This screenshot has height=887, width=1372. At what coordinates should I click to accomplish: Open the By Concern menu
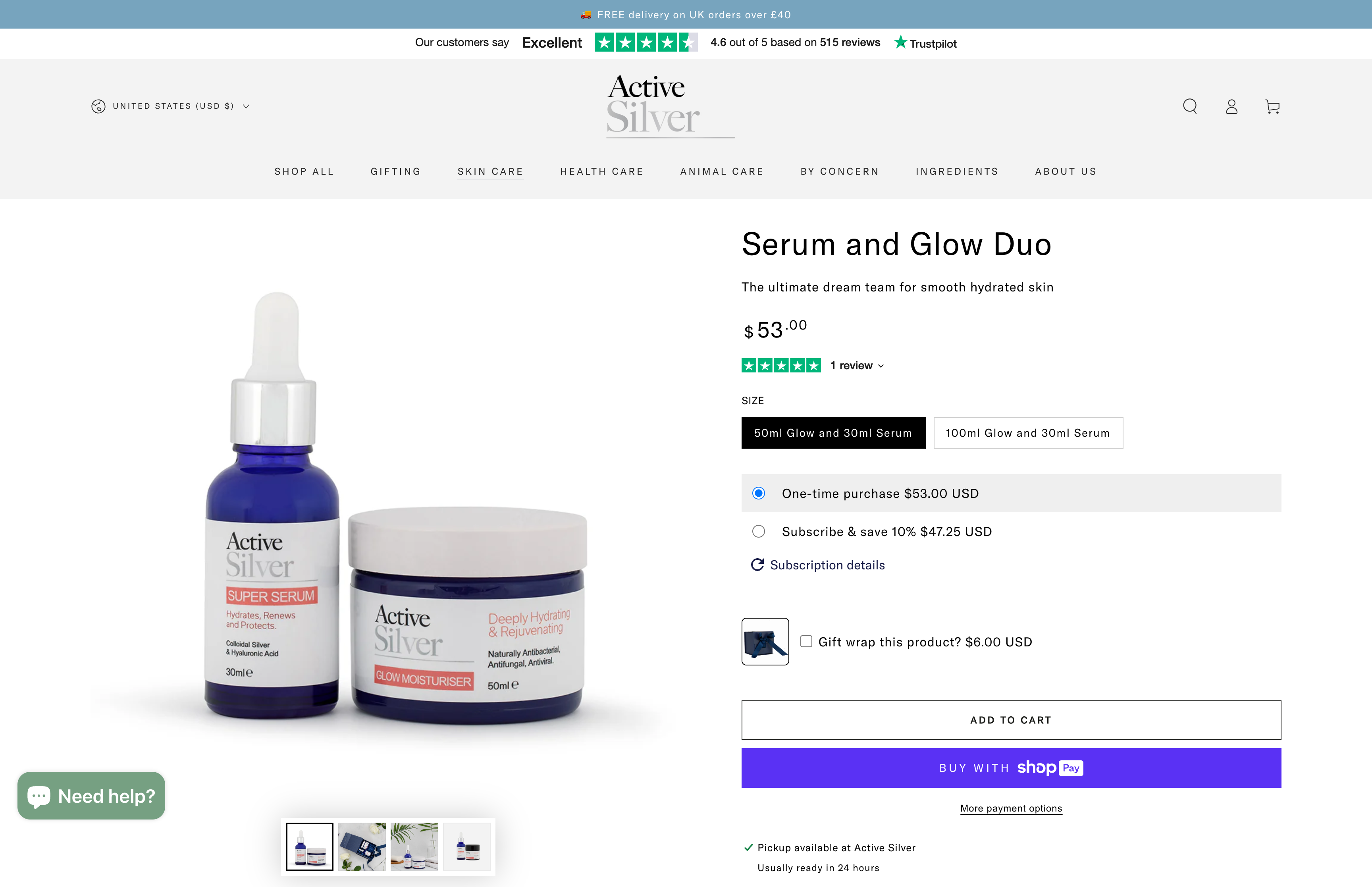pos(839,172)
